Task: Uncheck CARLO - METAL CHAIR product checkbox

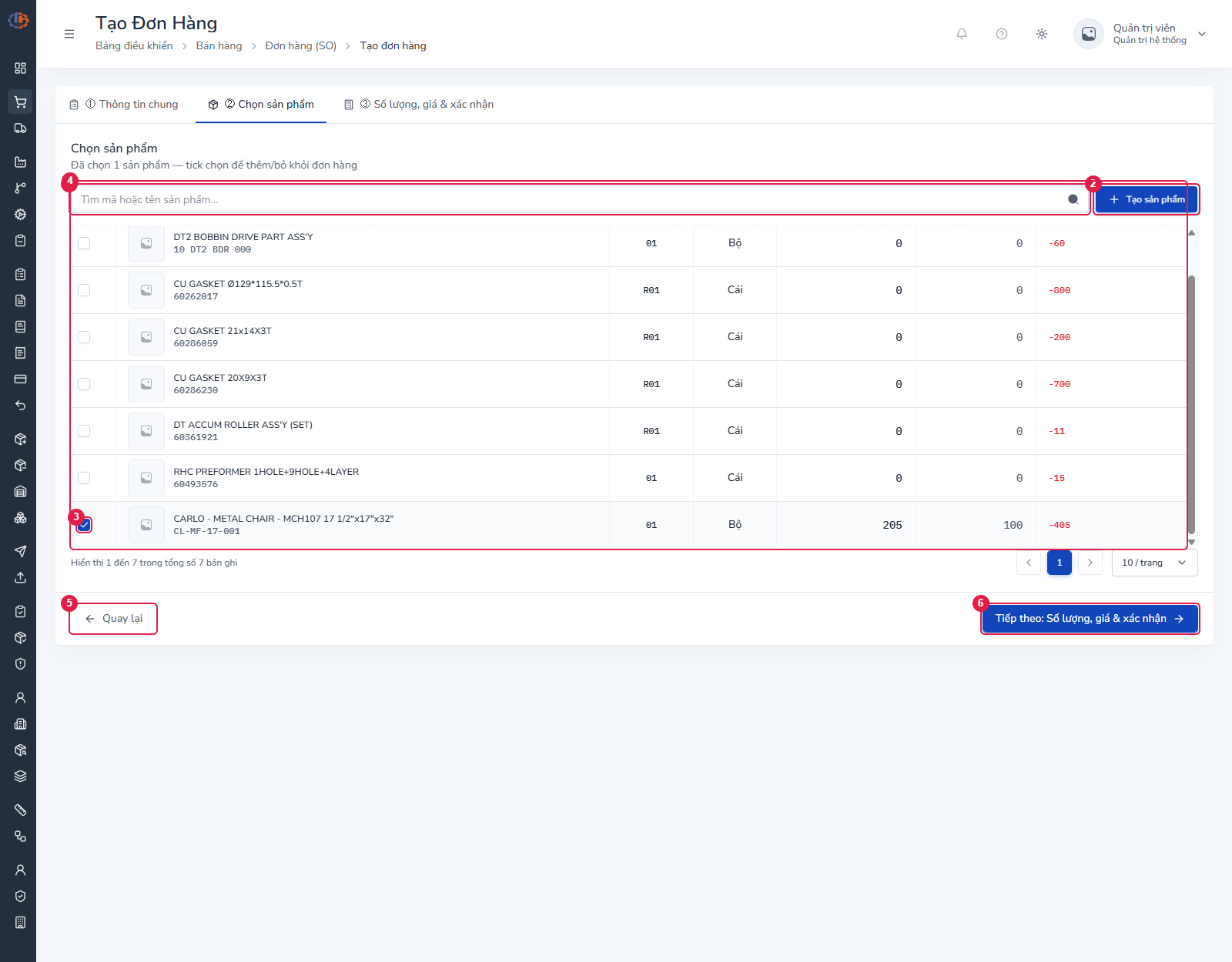Action: (84, 525)
